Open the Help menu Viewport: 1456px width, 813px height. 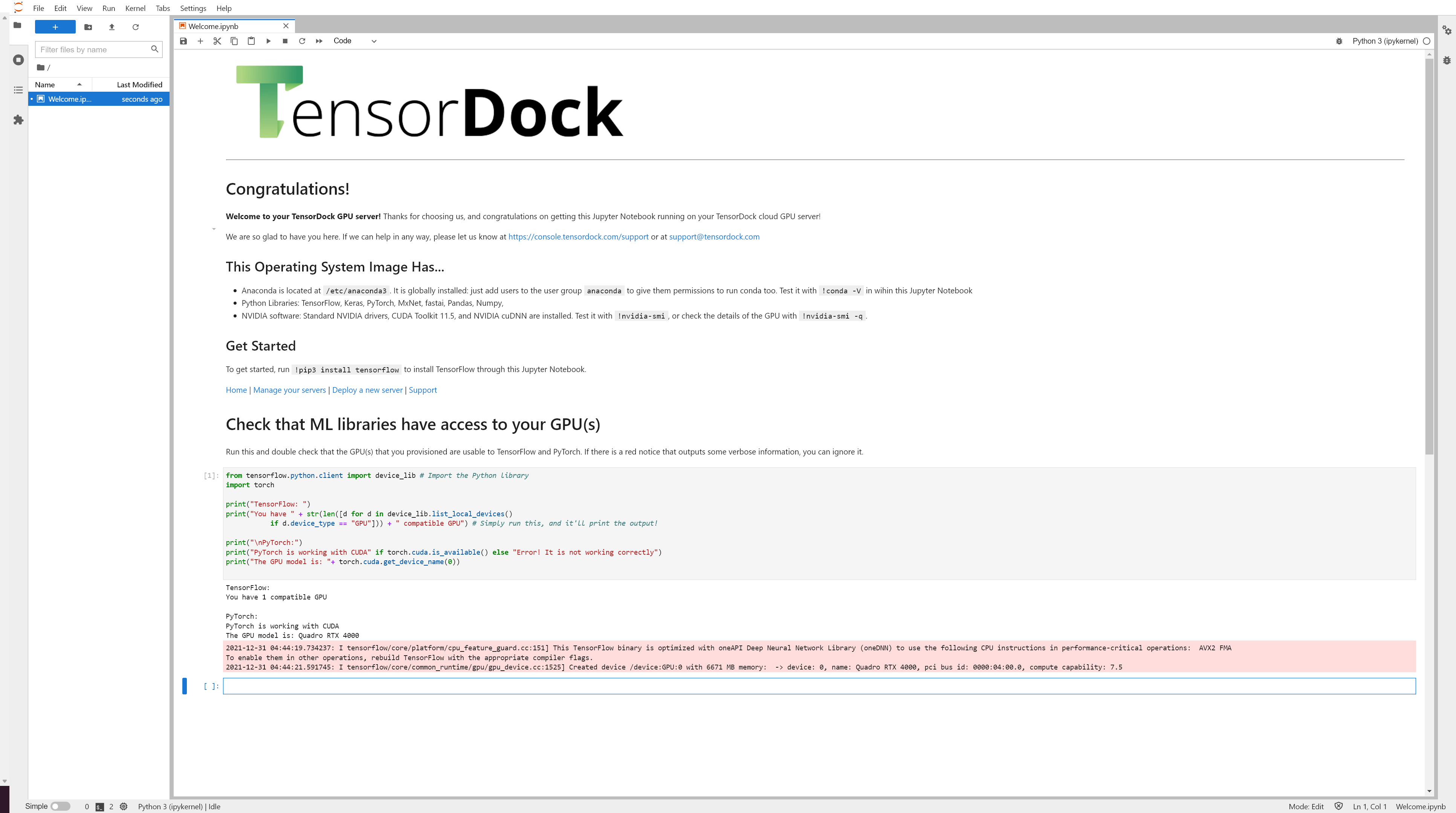[224, 8]
